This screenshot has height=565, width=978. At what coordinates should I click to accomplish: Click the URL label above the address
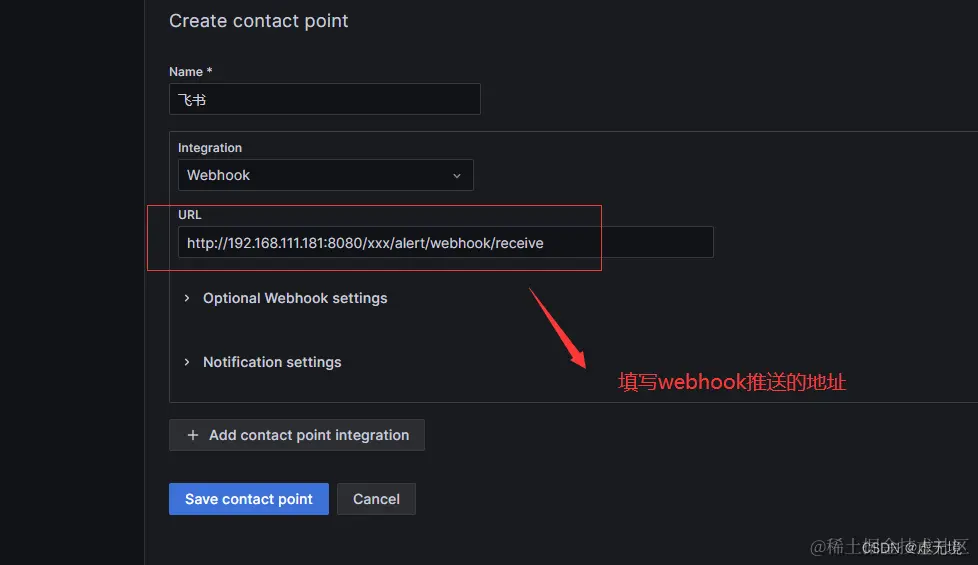click(190, 215)
